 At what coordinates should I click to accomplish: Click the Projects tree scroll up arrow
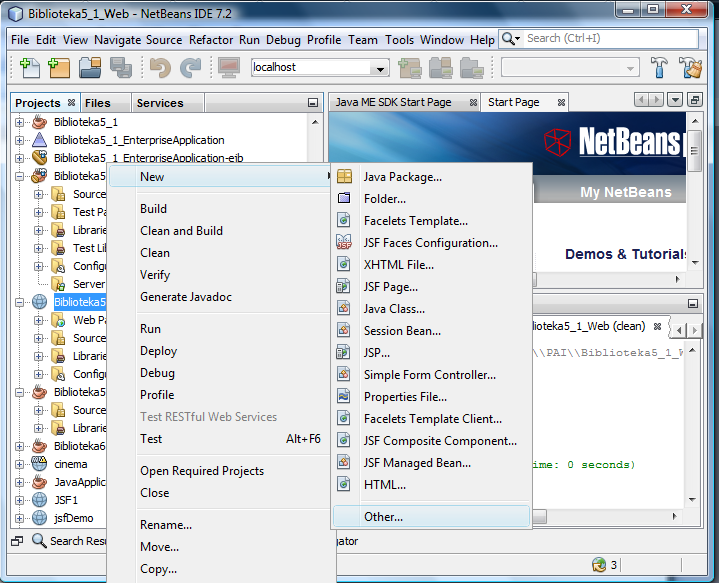(315, 122)
